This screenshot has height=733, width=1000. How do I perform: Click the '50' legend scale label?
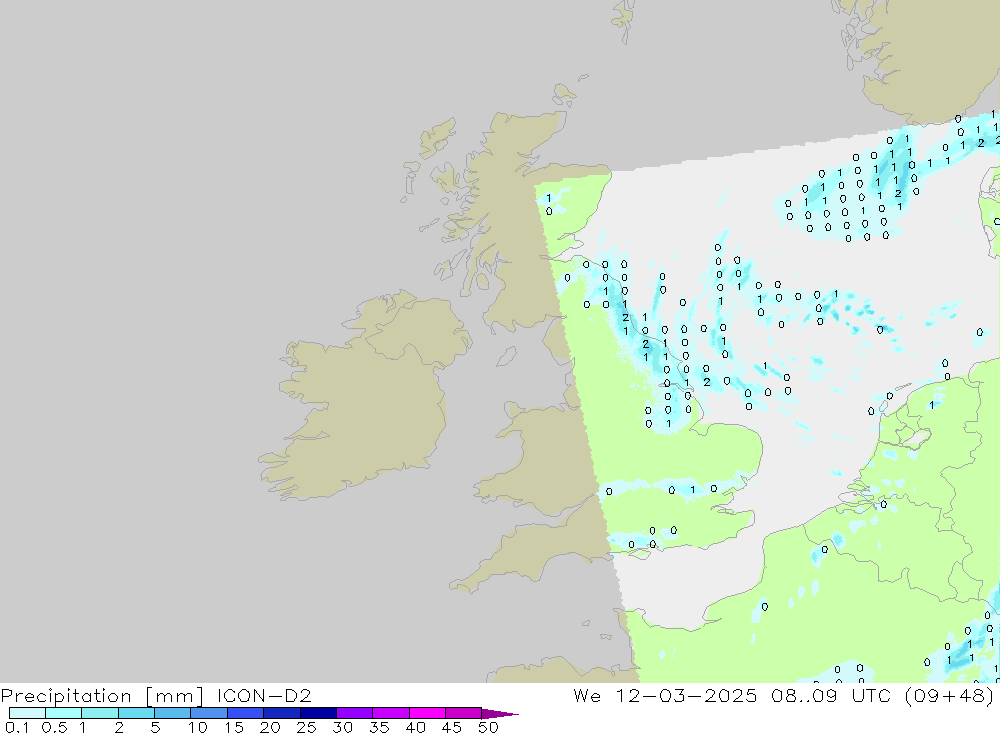coord(488,727)
